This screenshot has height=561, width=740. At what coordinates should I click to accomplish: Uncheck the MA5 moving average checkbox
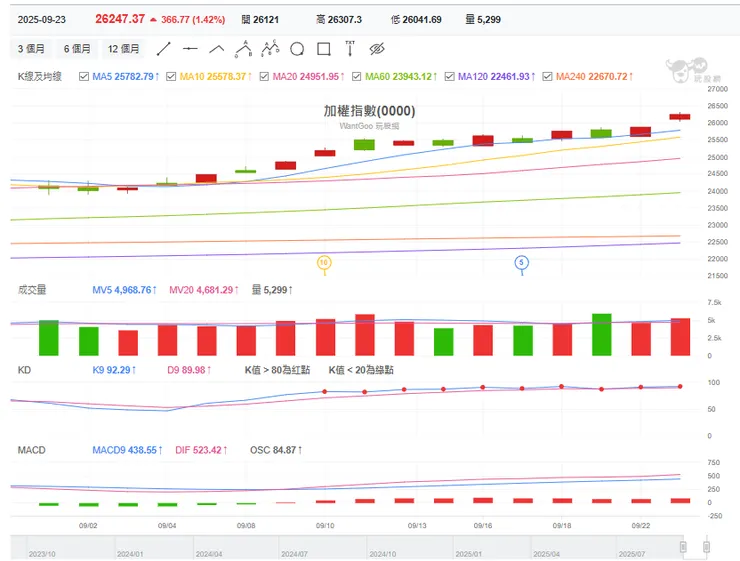pyautogui.click(x=84, y=76)
